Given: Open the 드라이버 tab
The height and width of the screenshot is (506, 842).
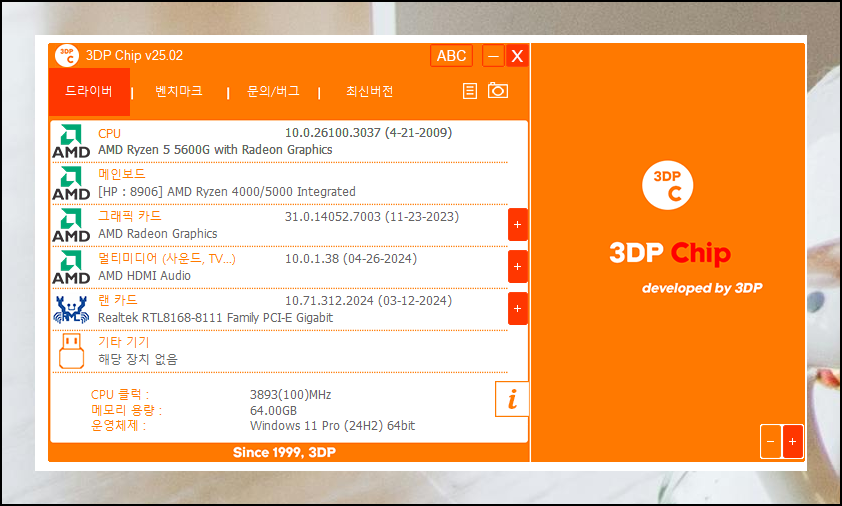Looking at the screenshot, I should point(89,91).
